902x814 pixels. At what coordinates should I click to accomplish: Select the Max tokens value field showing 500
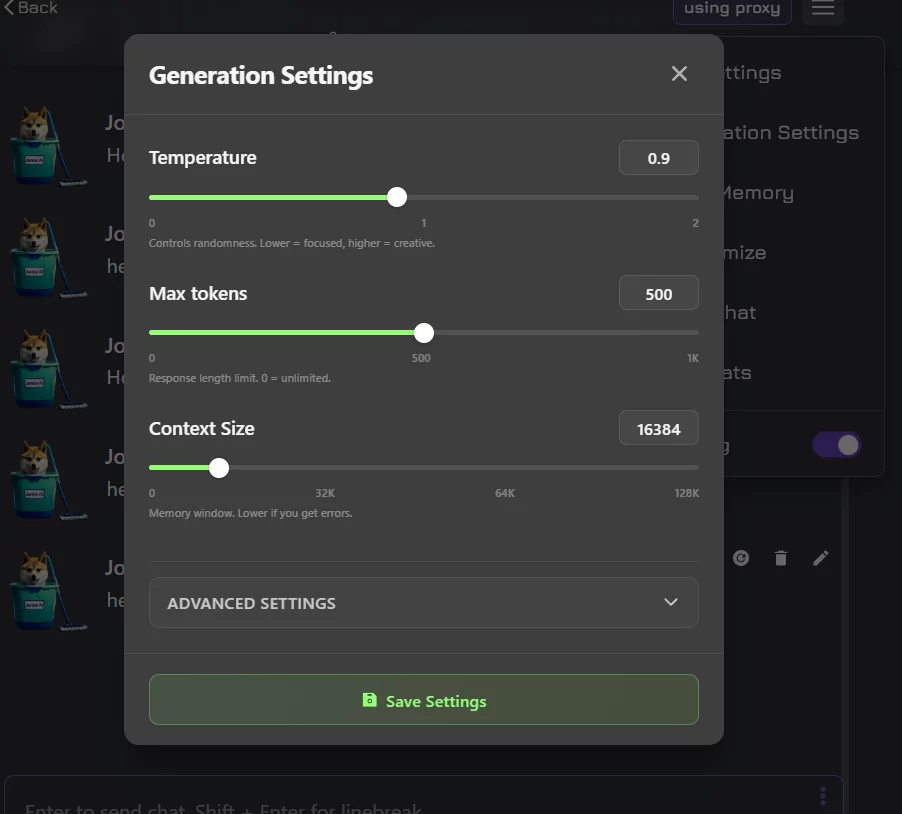point(658,292)
